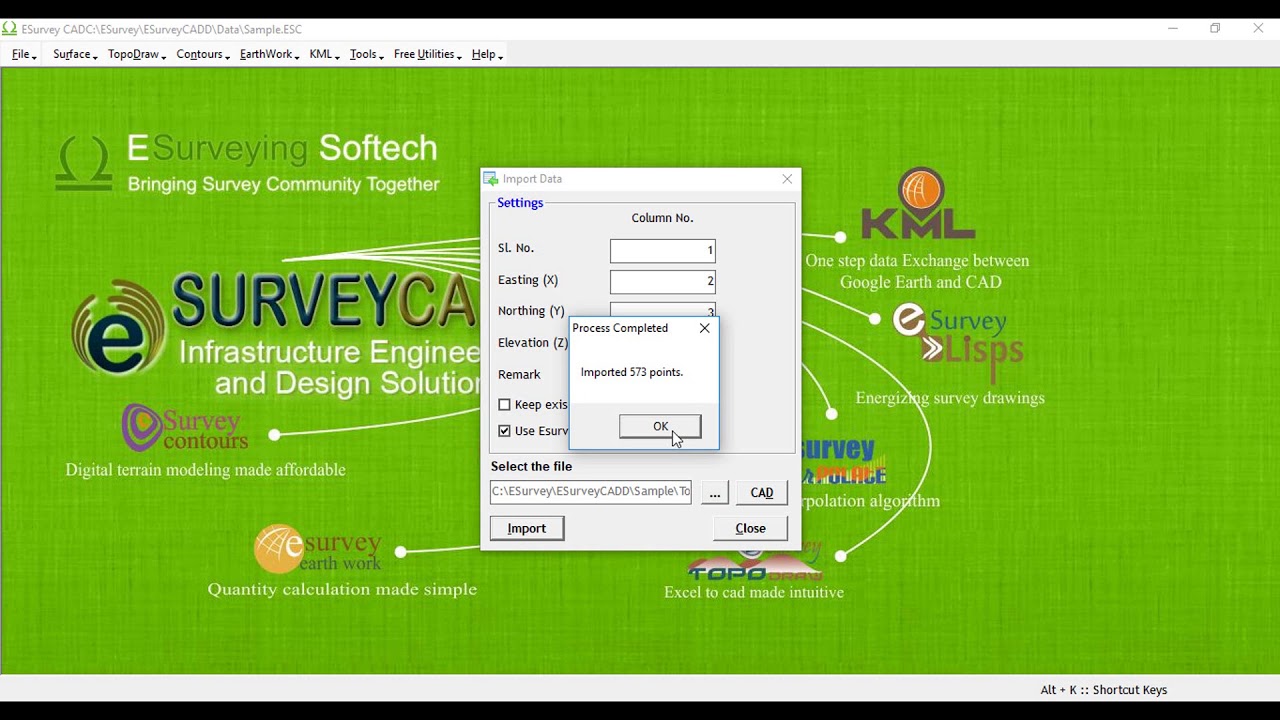Click the 'Import Data' dialog title text
The width and height of the screenshot is (1280, 720).
(532, 179)
